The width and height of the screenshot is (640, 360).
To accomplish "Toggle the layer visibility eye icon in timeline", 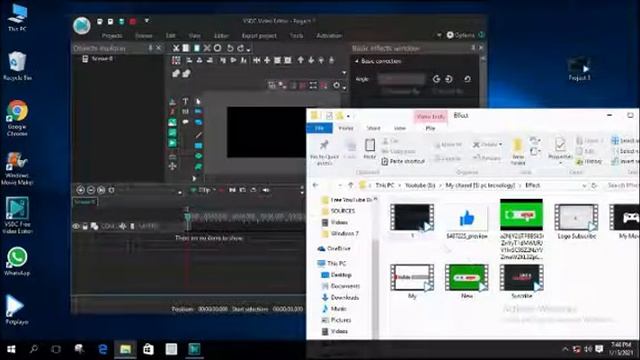I will pos(76,226).
